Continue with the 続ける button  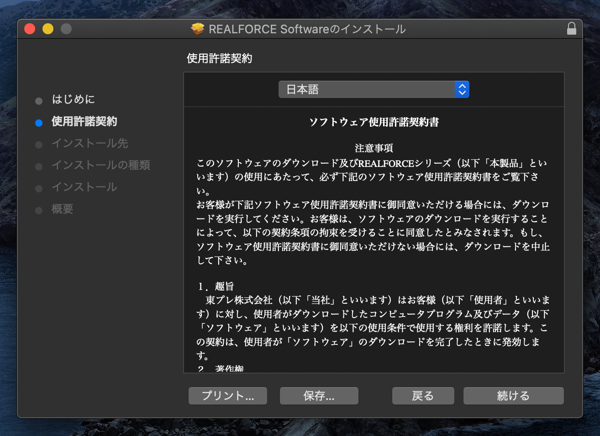pos(513,396)
